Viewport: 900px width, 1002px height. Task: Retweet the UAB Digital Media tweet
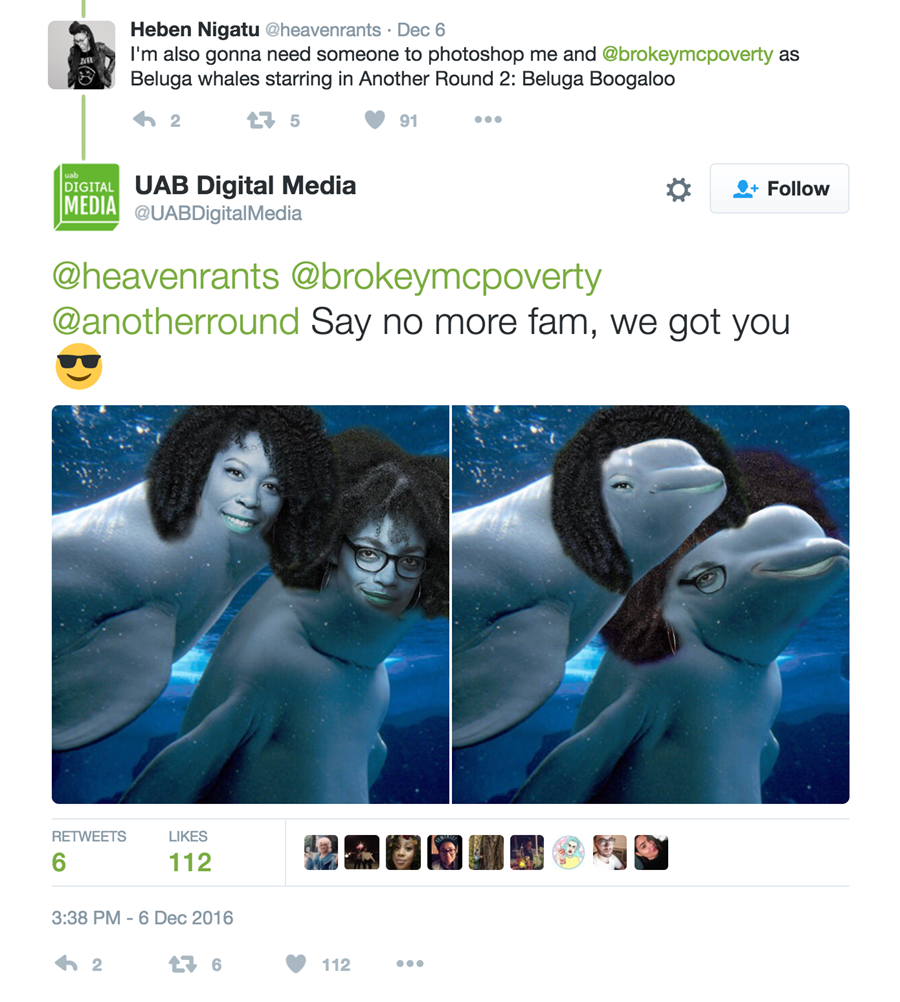(182, 964)
